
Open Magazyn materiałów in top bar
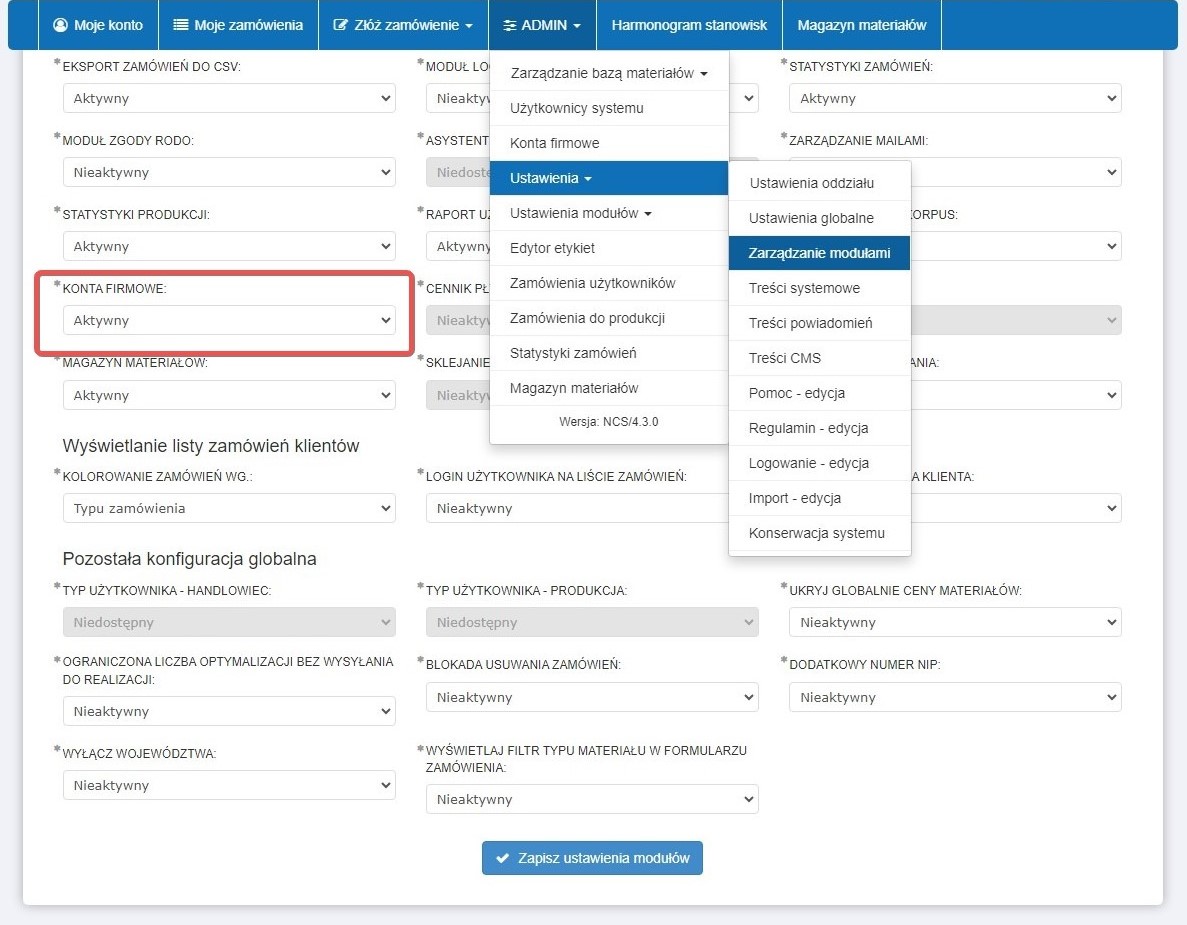[x=861, y=25]
